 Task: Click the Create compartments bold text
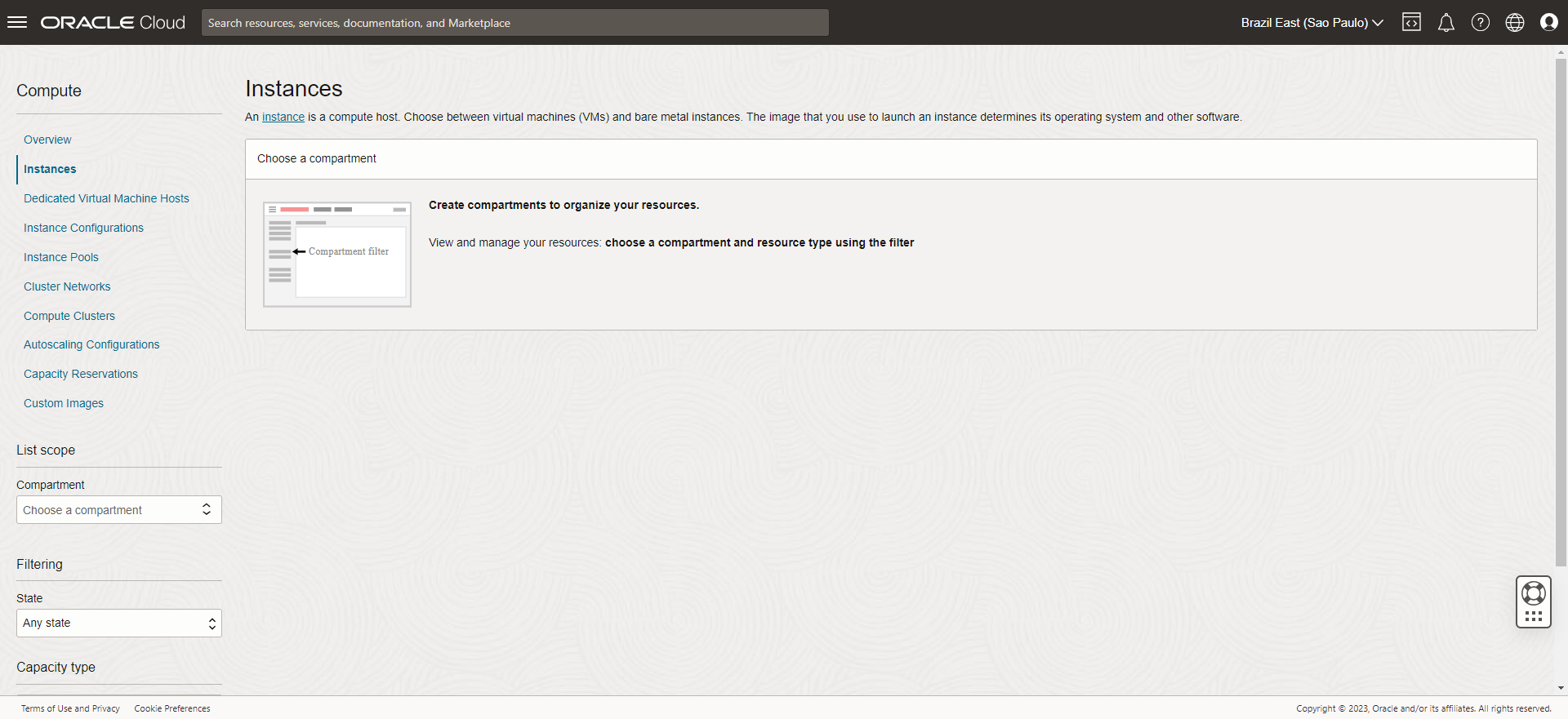(x=563, y=205)
